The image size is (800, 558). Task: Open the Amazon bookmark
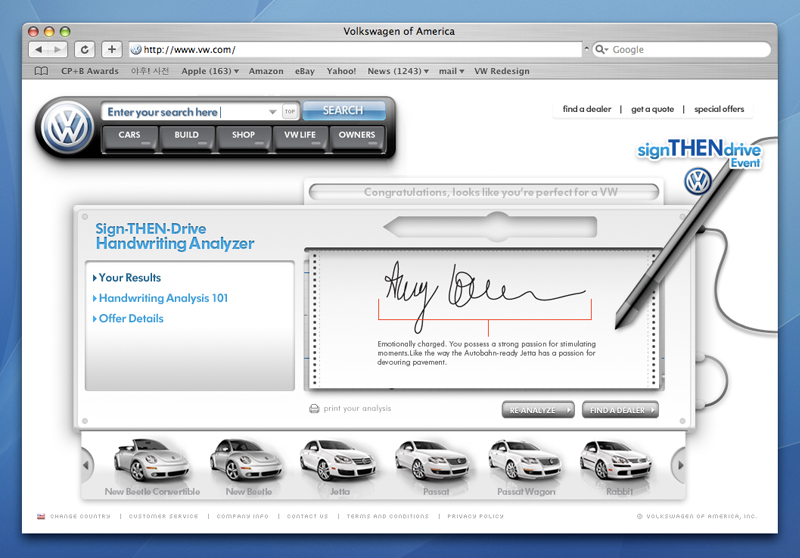point(266,71)
